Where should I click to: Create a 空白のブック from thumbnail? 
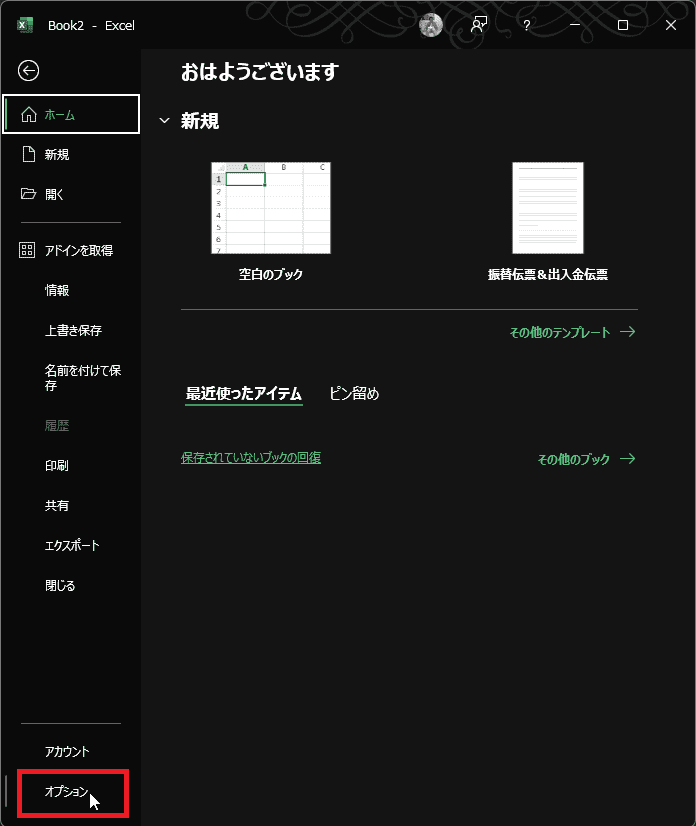pos(271,208)
